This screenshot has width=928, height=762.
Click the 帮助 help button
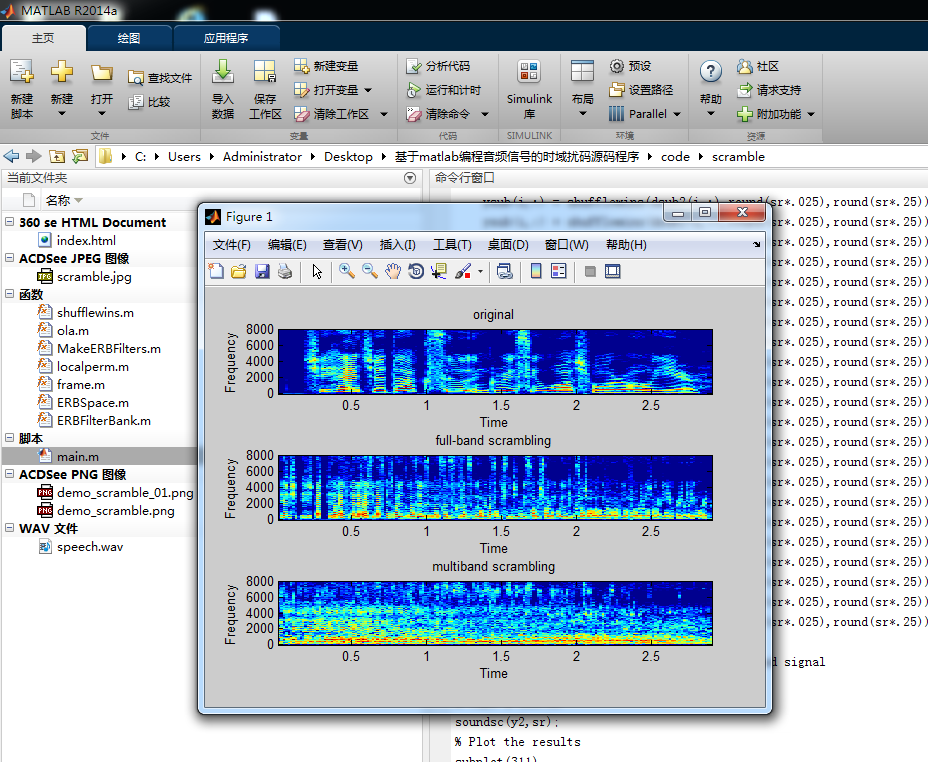710,89
